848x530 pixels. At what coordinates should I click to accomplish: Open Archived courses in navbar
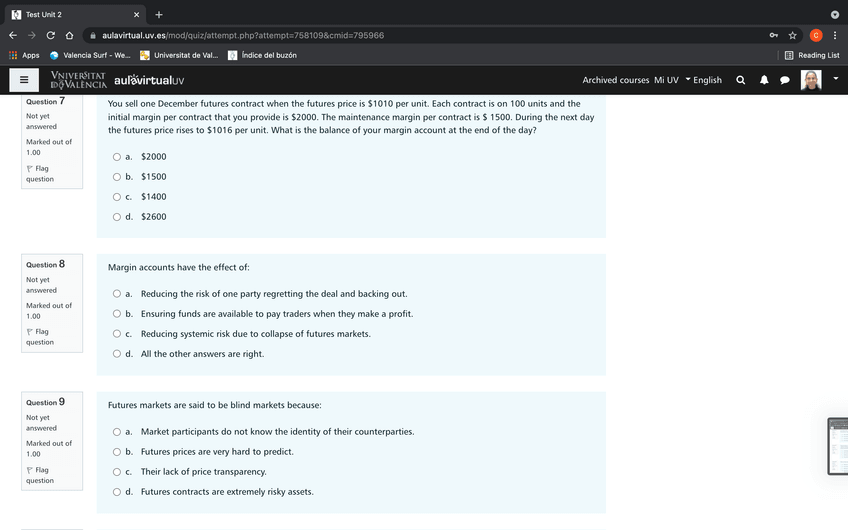tap(615, 80)
